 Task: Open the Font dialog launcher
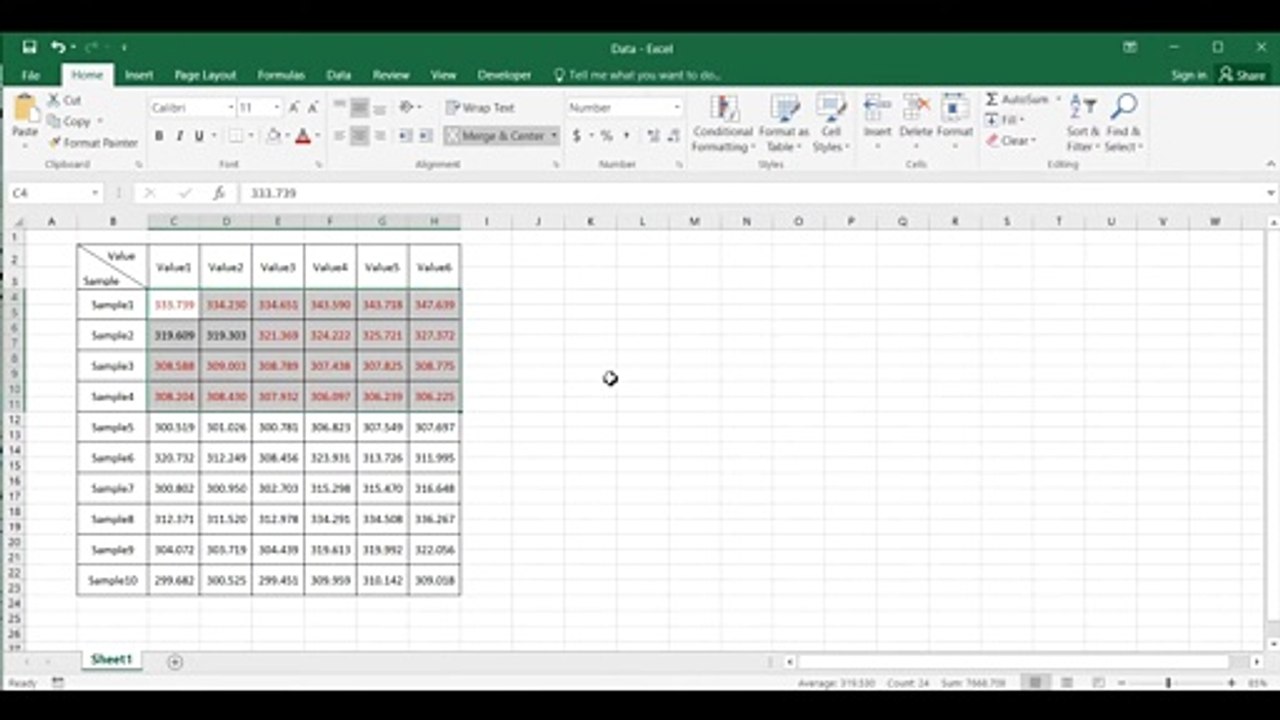coord(319,164)
